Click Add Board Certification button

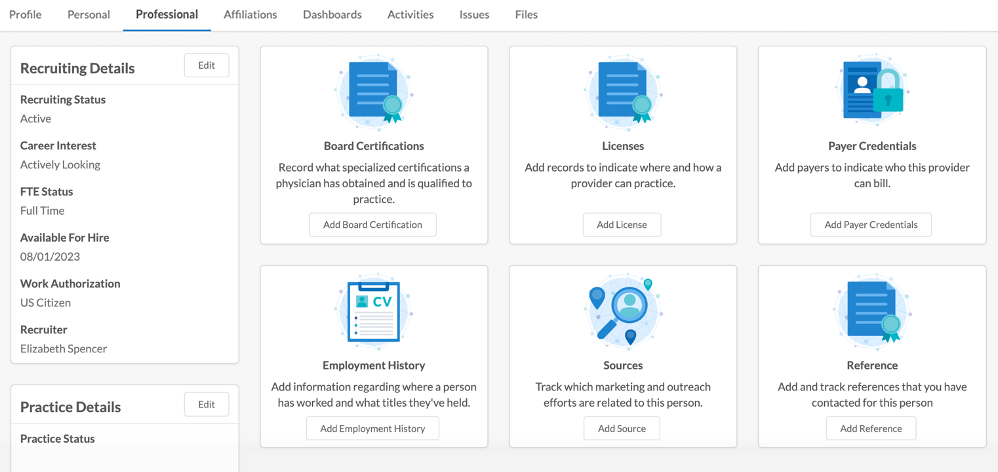[373, 225]
